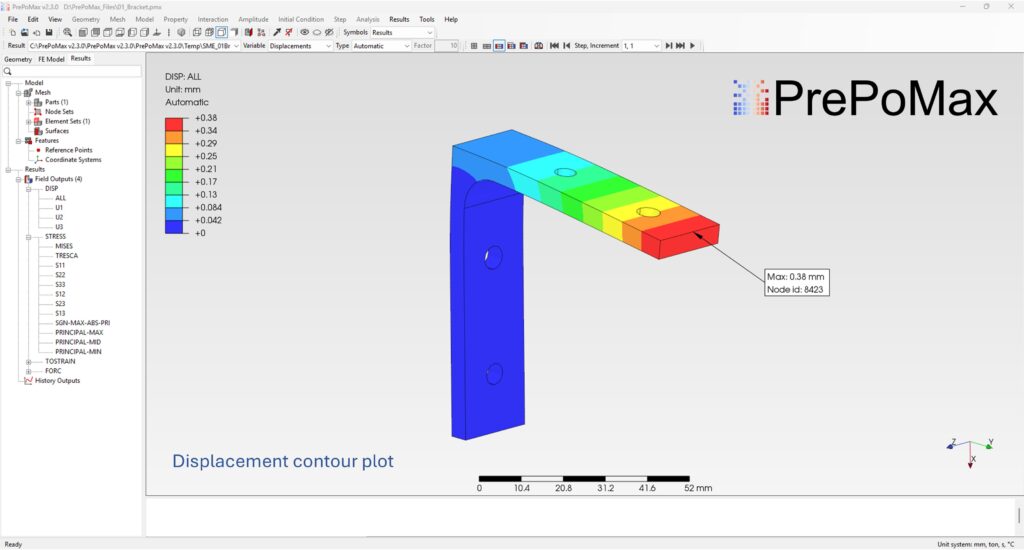Click the zoom-to-fit magnifier icon
The width and height of the screenshot is (1024, 550).
click(x=67, y=32)
